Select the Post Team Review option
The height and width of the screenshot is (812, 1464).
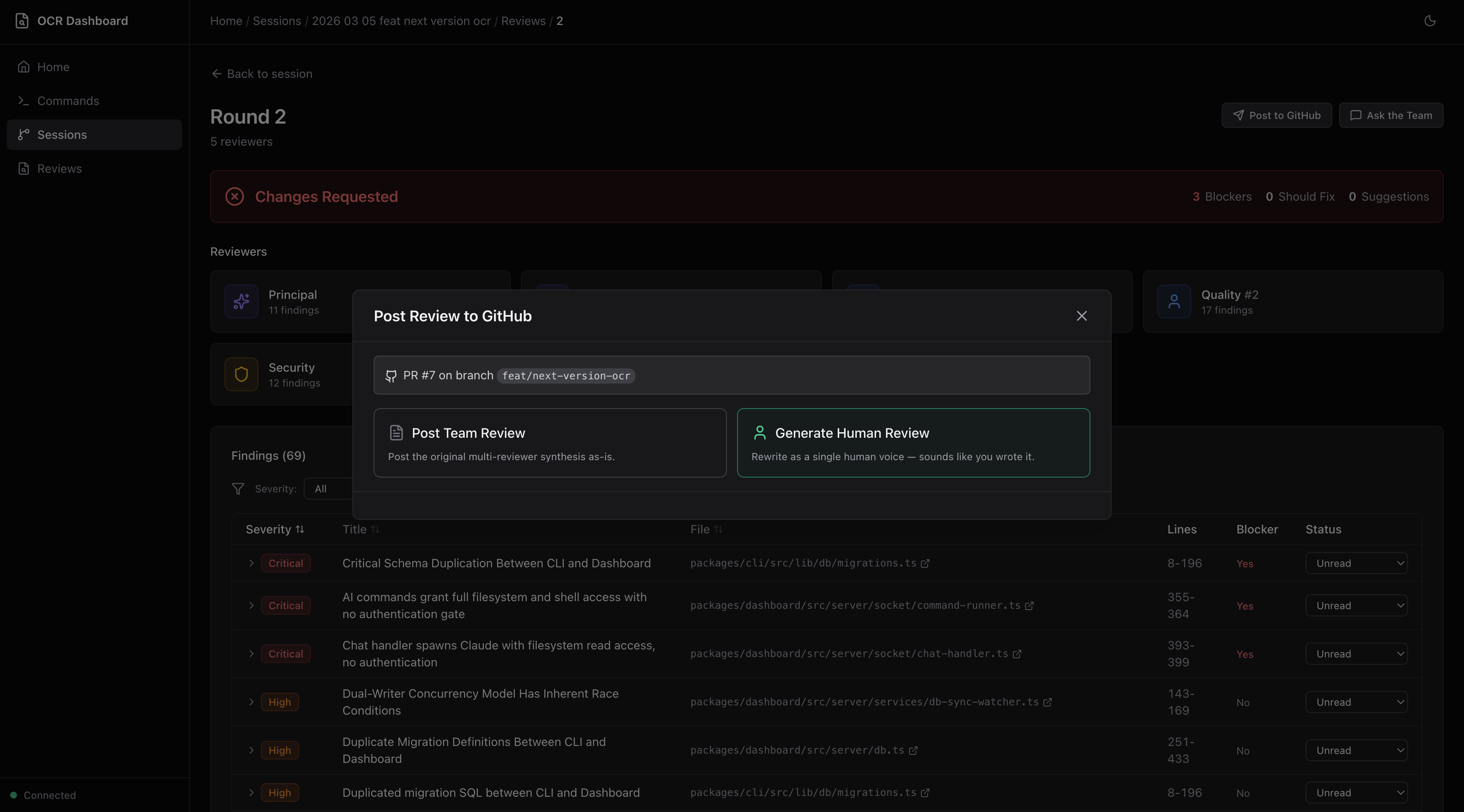[x=549, y=443]
